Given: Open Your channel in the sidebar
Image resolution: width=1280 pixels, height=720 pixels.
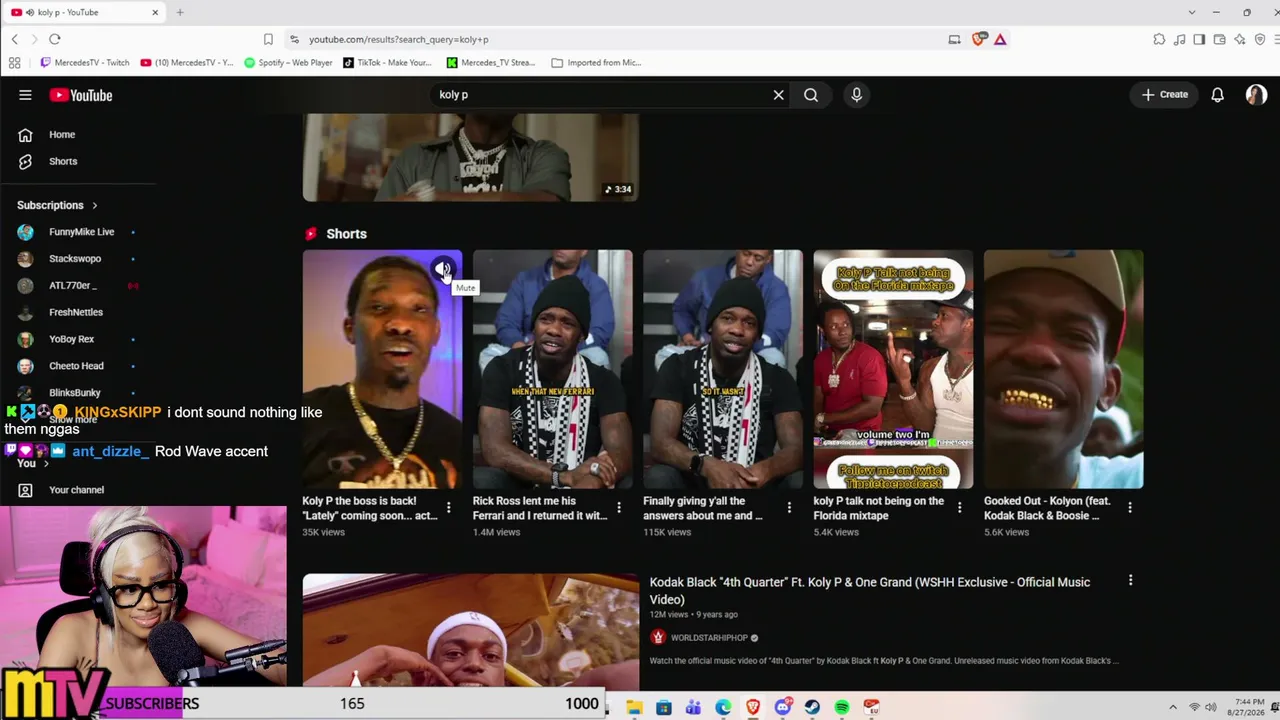Looking at the screenshot, I should (76, 490).
